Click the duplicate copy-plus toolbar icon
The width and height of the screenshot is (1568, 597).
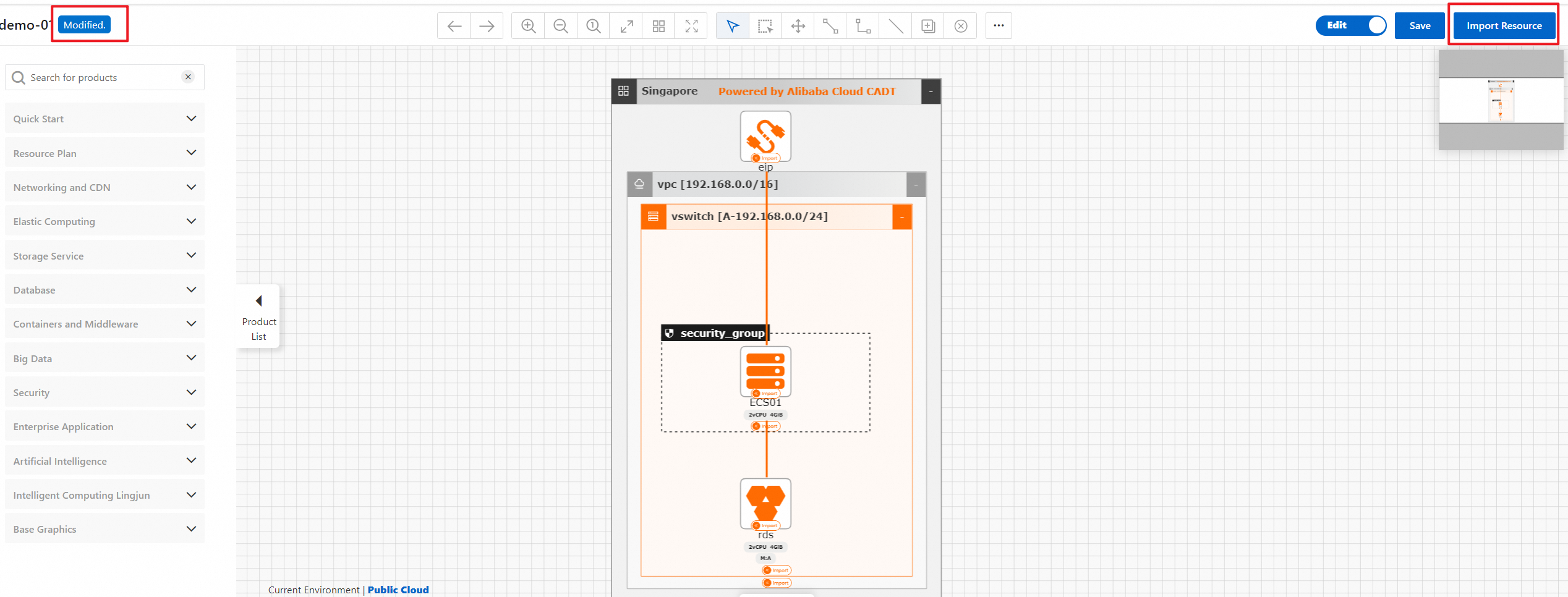click(x=928, y=26)
